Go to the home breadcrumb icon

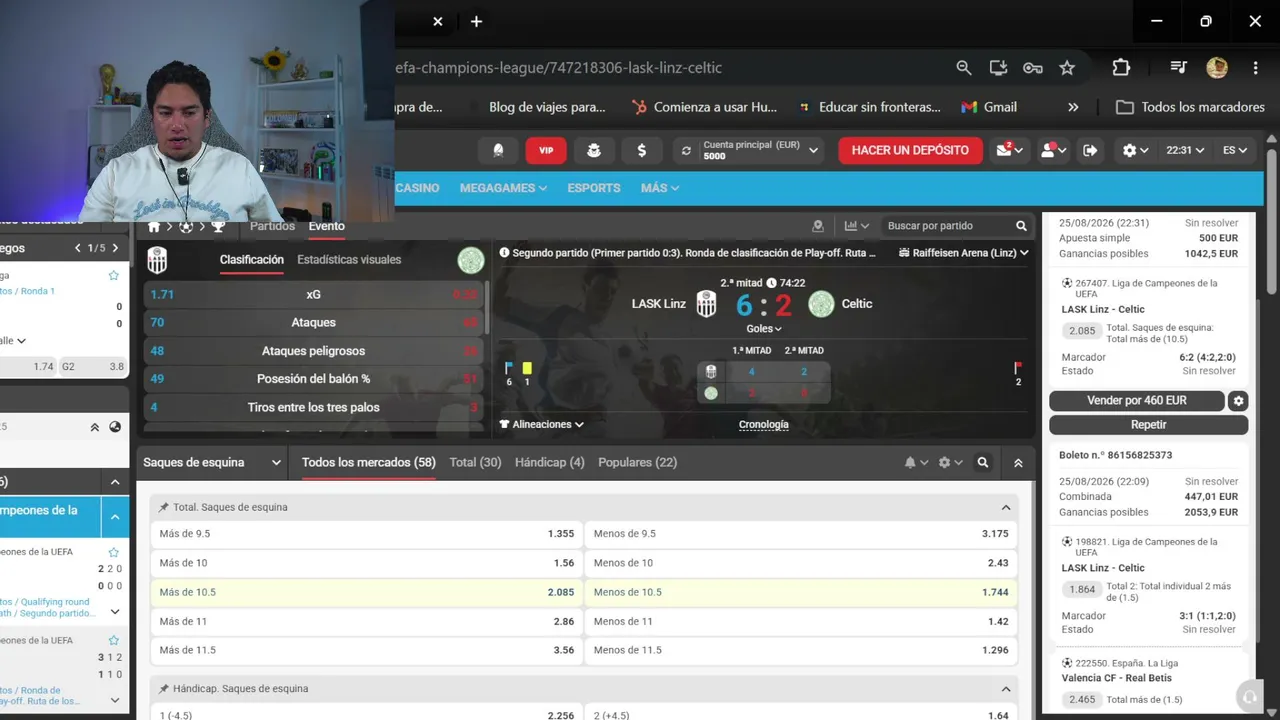(x=154, y=226)
